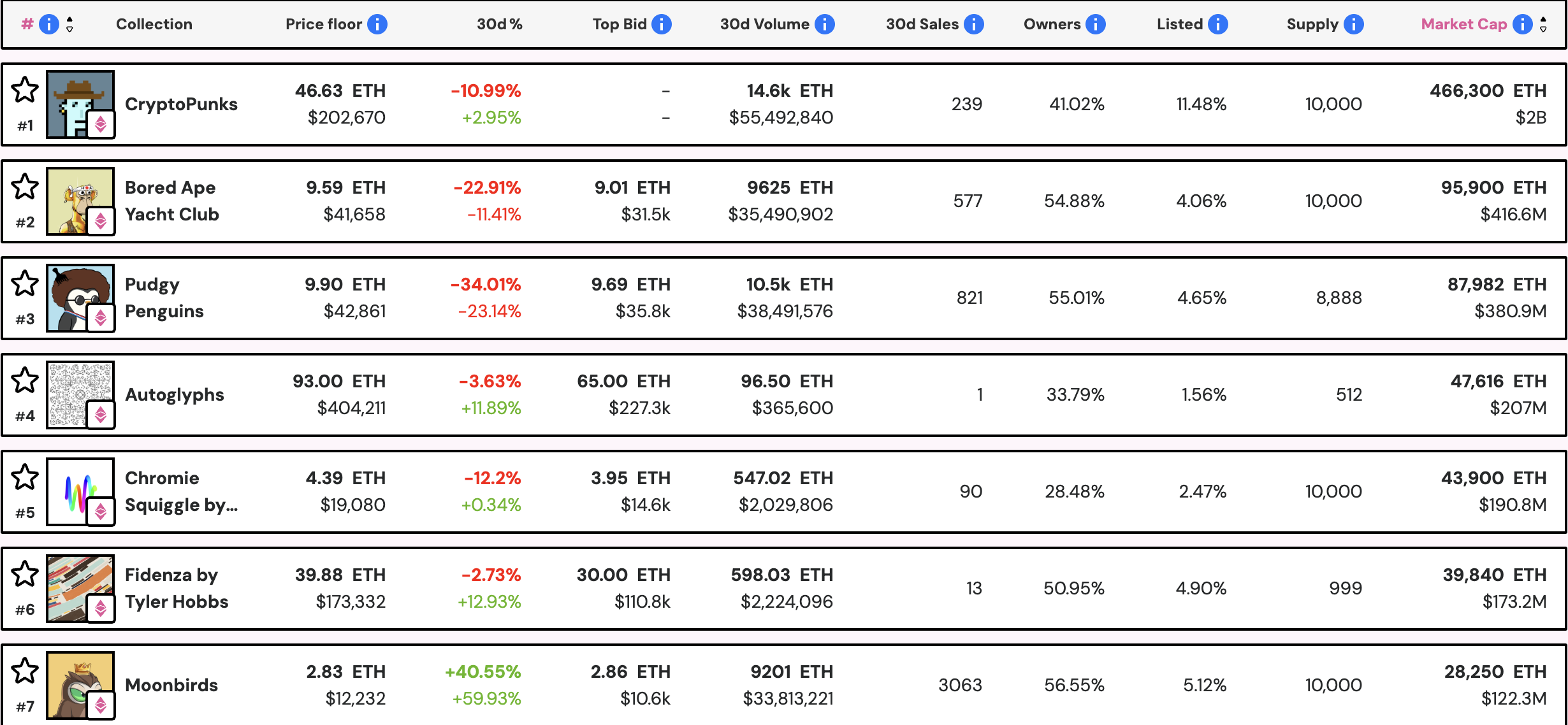Click the Ethereum chain badge on CryptoPunks thumbnail
The image size is (1568, 725).
pyautogui.click(x=101, y=125)
